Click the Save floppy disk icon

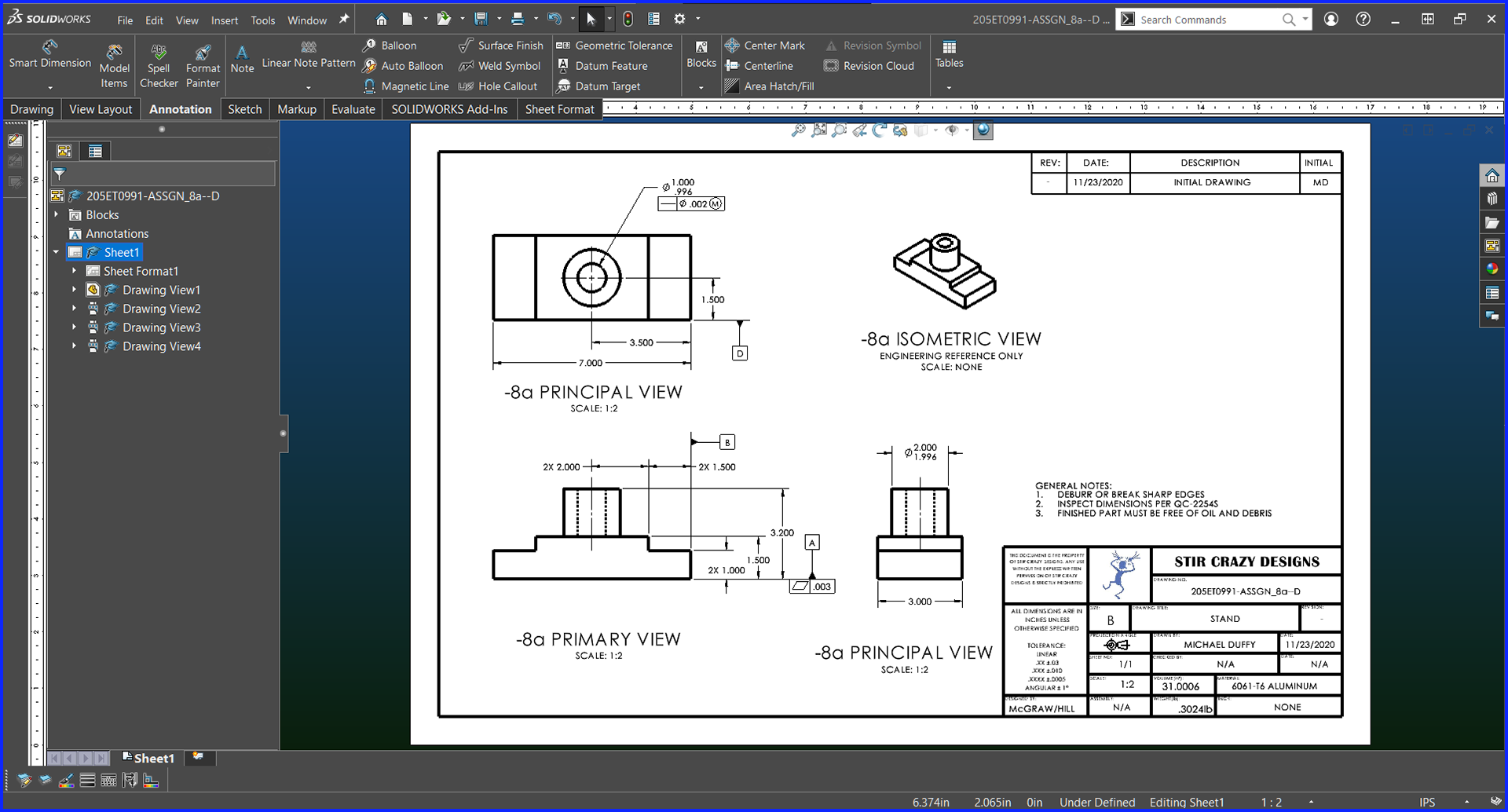click(x=481, y=19)
